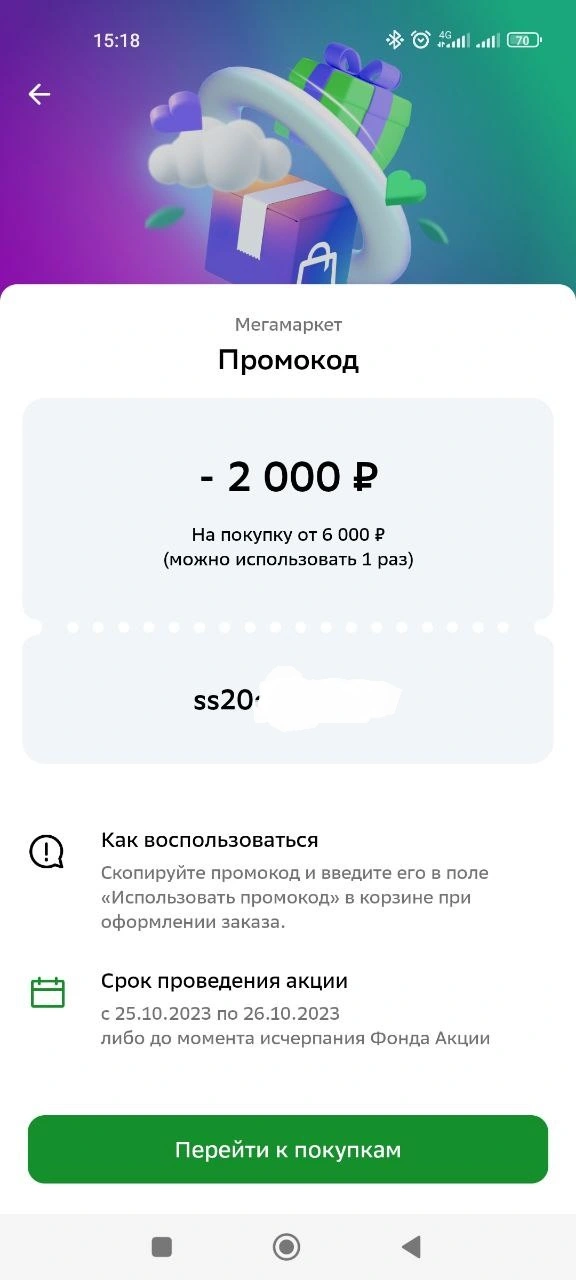Tap the На покупку от 6 000 ₽ text

point(288,534)
